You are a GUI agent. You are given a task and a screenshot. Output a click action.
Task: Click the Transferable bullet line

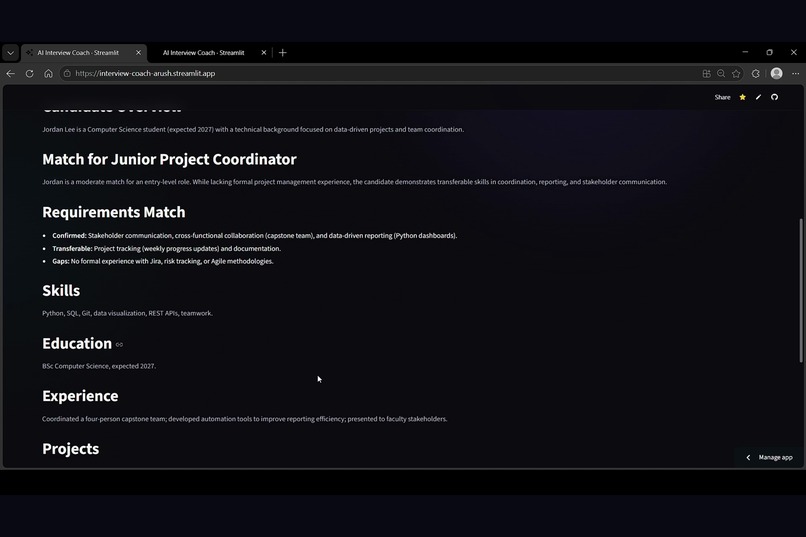click(167, 248)
